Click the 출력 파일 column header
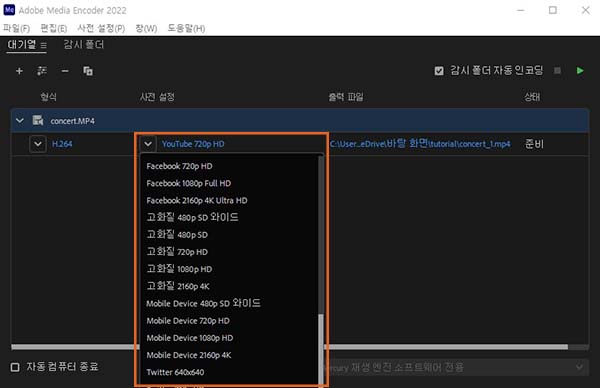Image resolution: width=600 pixels, height=388 pixels. pos(346,97)
